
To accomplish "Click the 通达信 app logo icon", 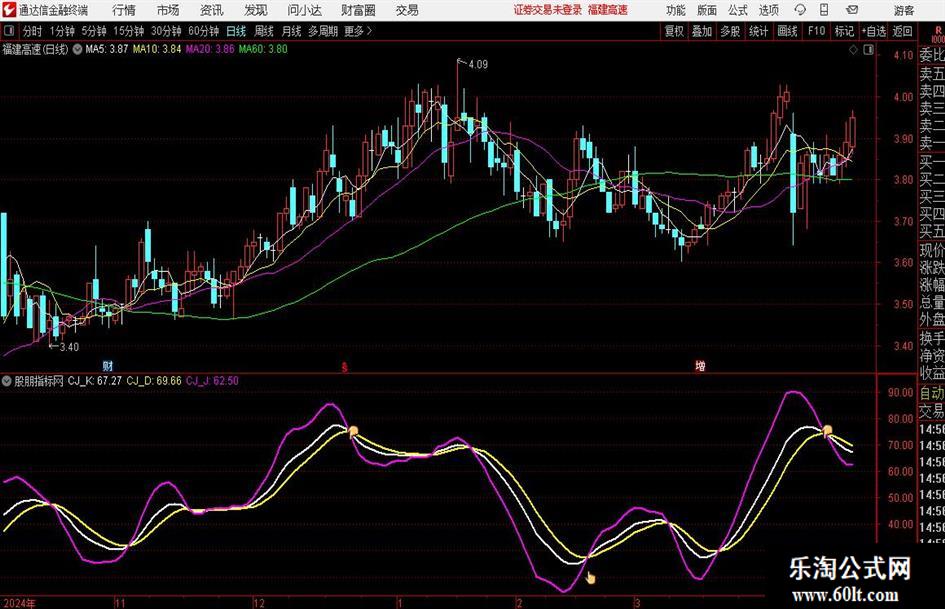I will [9, 10].
